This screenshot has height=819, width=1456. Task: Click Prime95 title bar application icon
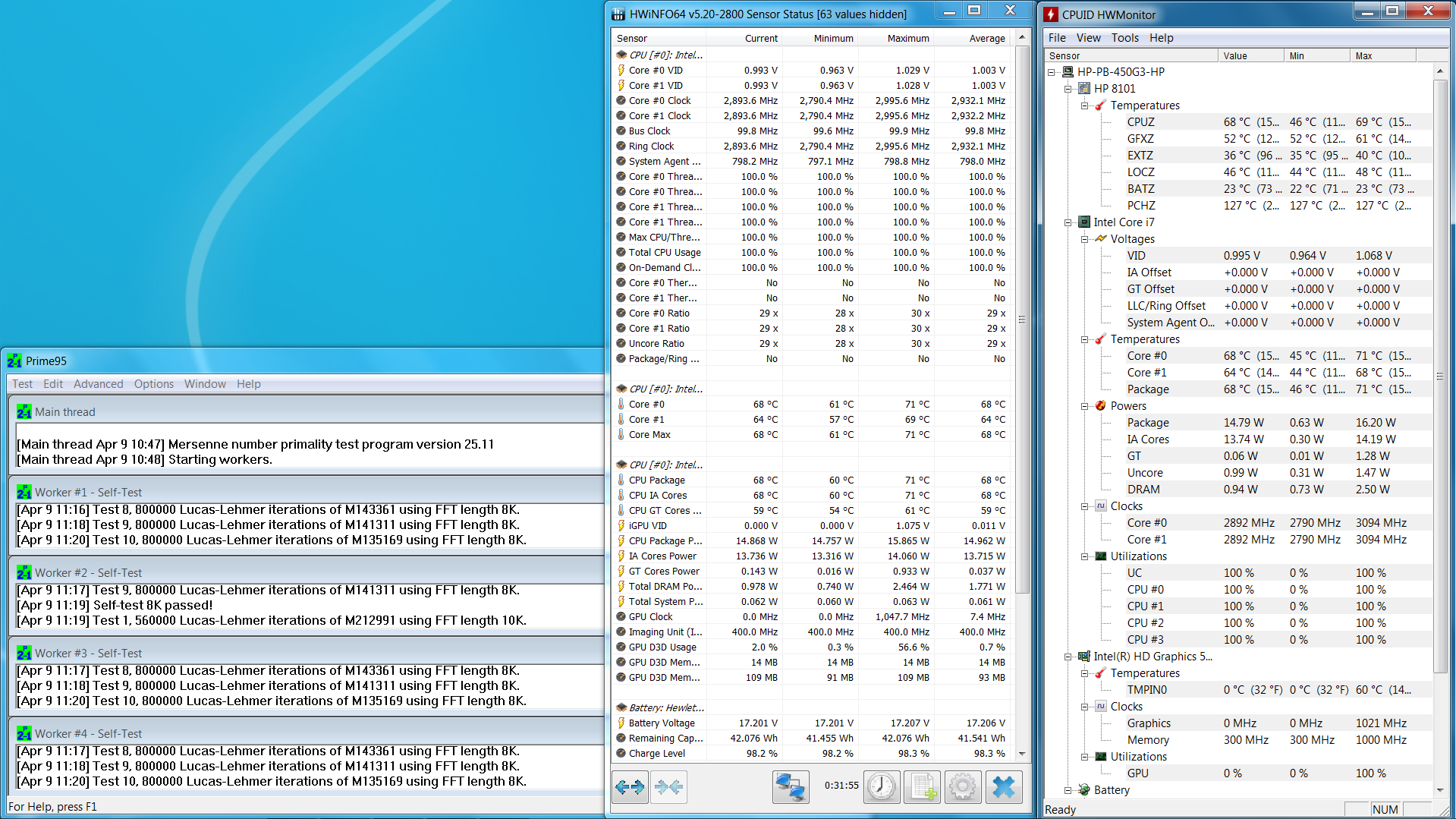[14, 361]
